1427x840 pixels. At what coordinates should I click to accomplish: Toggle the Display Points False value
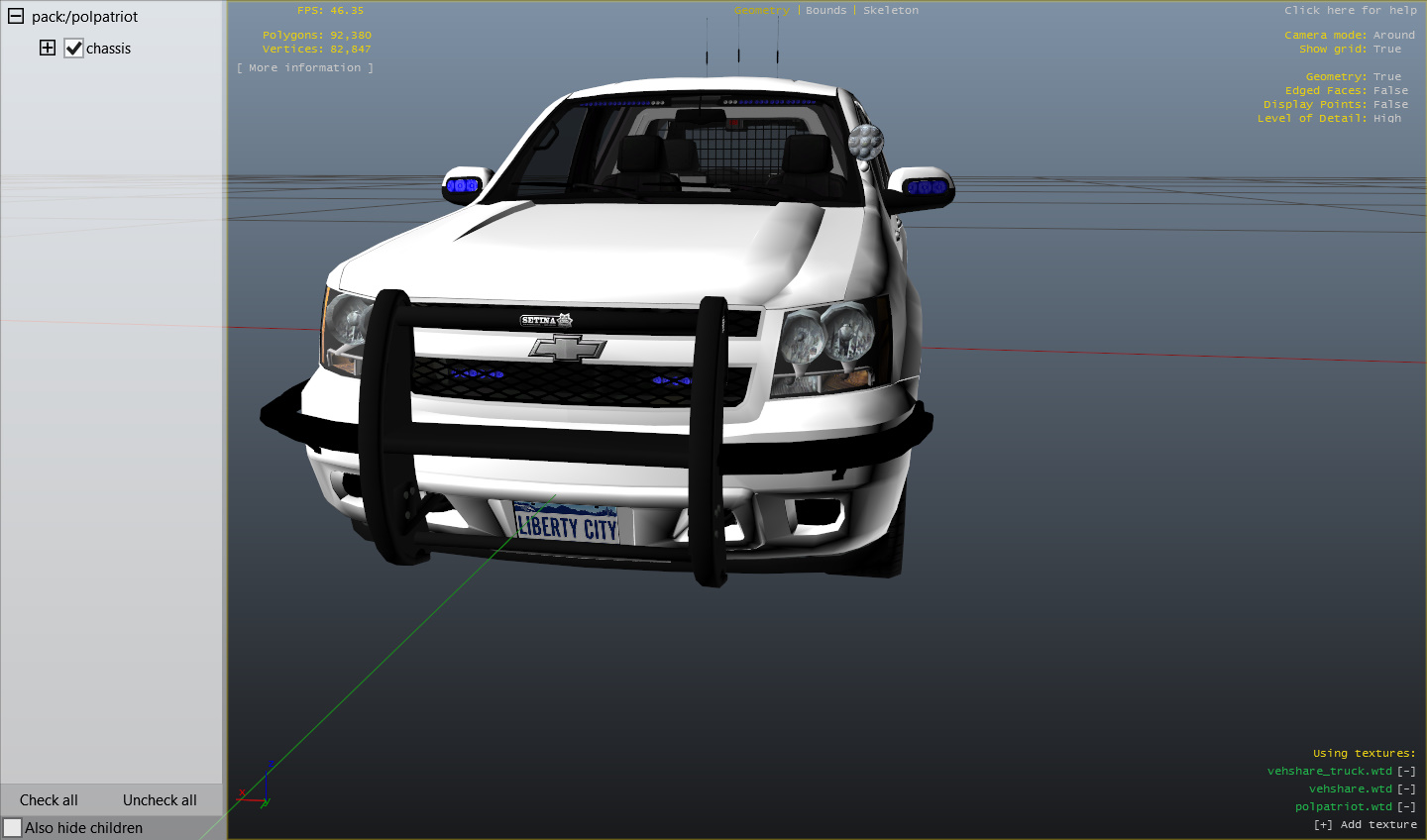click(1390, 104)
